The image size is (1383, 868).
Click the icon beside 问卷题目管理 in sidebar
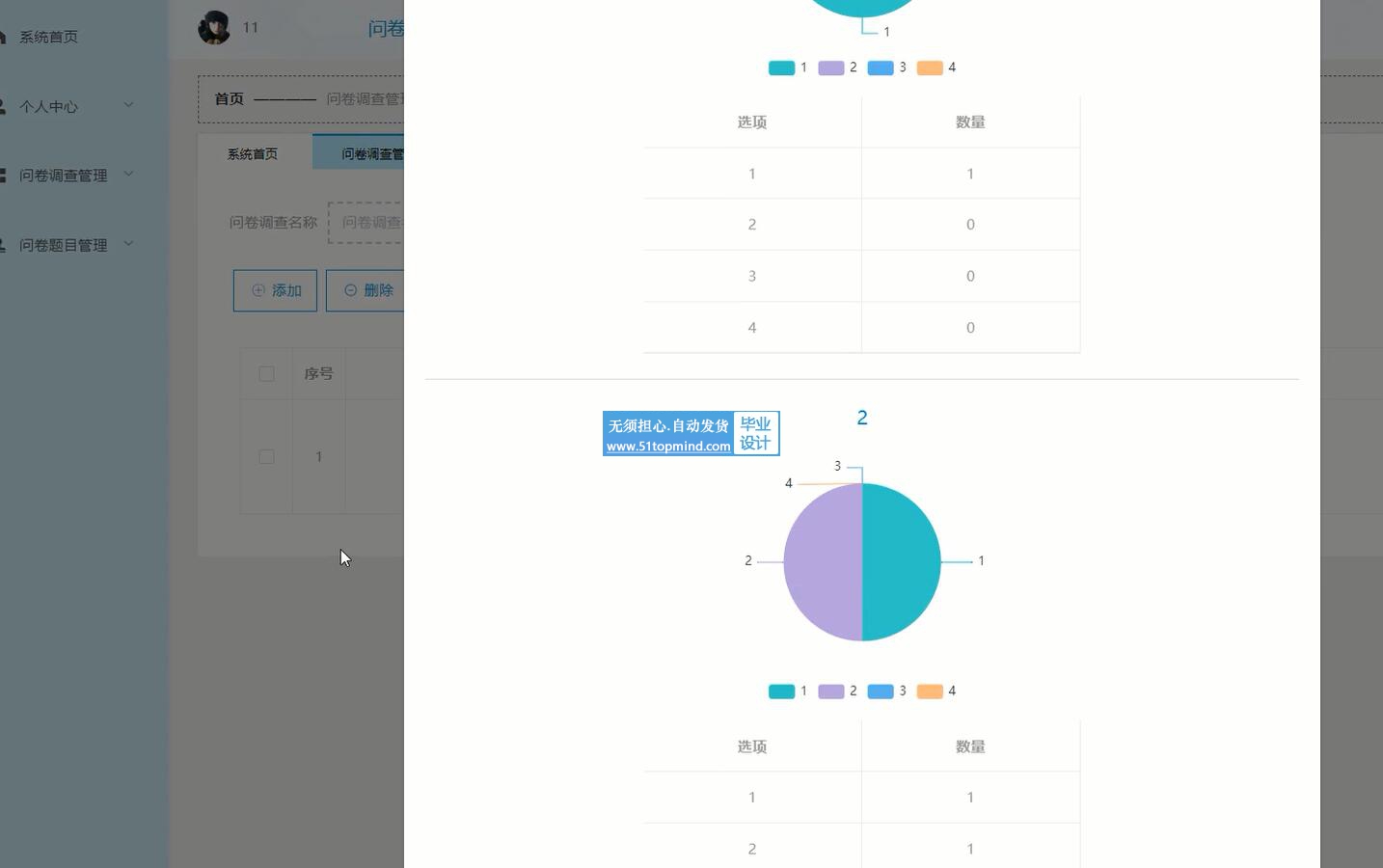[3, 245]
